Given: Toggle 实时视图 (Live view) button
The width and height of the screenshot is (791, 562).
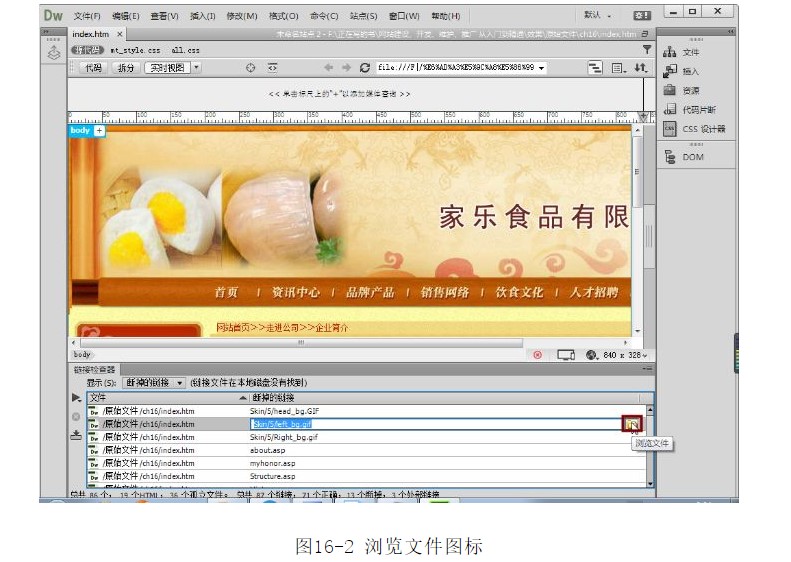Looking at the screenshot, I should coord(166,68).
